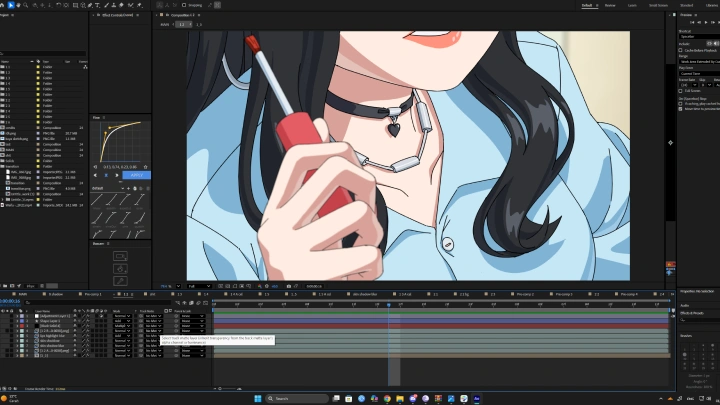Open the default preset dropdown in Flow
720x405 pixels.
coord(108,188)
